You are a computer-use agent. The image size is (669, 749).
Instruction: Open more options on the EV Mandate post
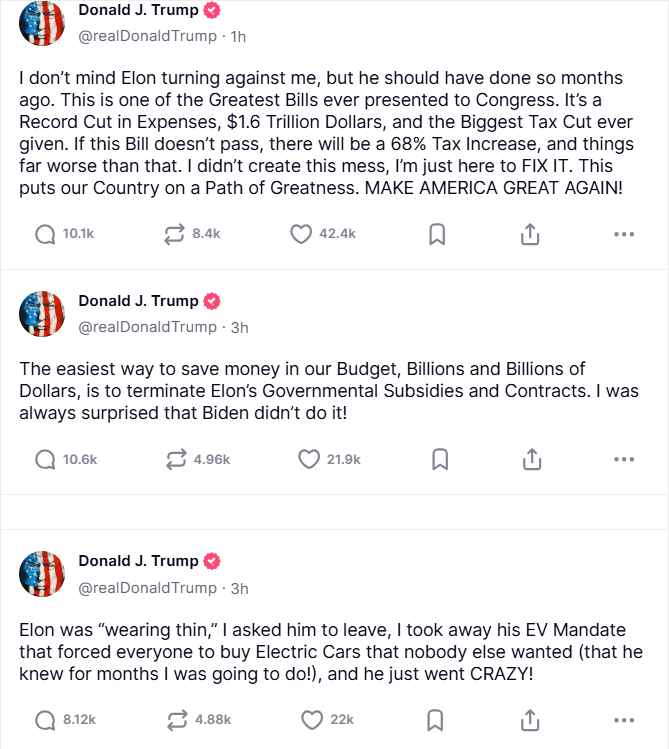(x=624, y=720)
